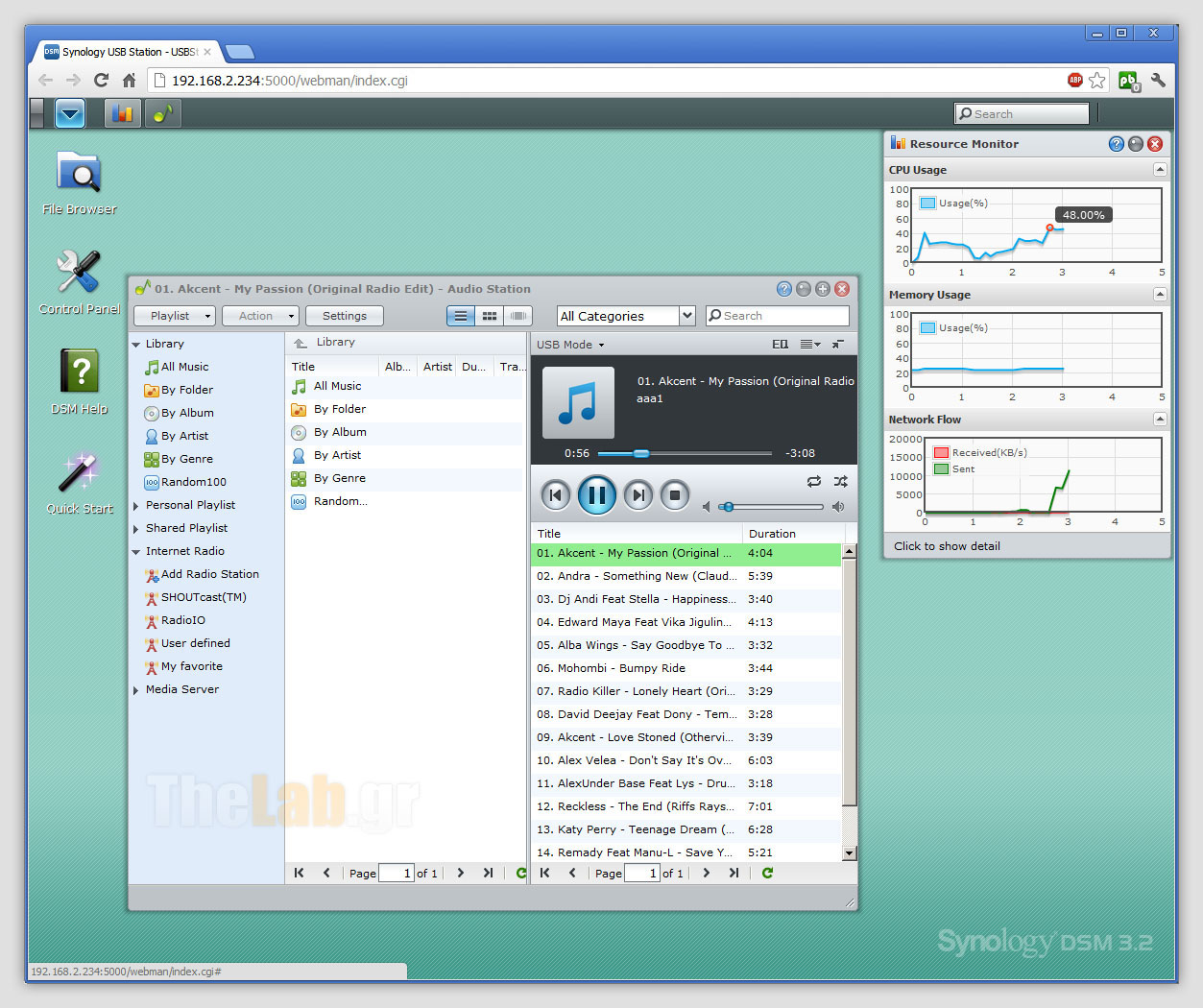Expand the Personal Playlist node
Screen dimensions: 1203x1008
(136, 506)
